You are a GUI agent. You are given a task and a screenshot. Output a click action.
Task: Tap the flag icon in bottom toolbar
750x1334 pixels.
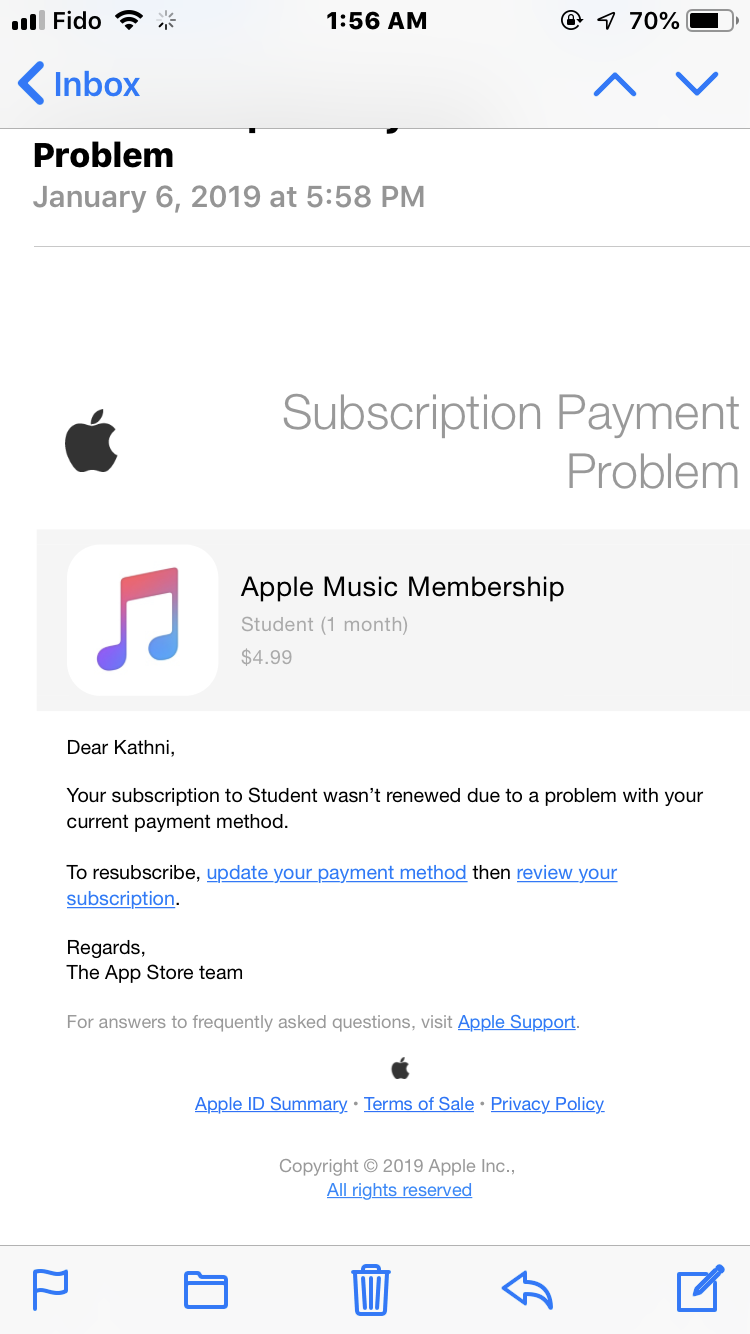coord(51,1289)
